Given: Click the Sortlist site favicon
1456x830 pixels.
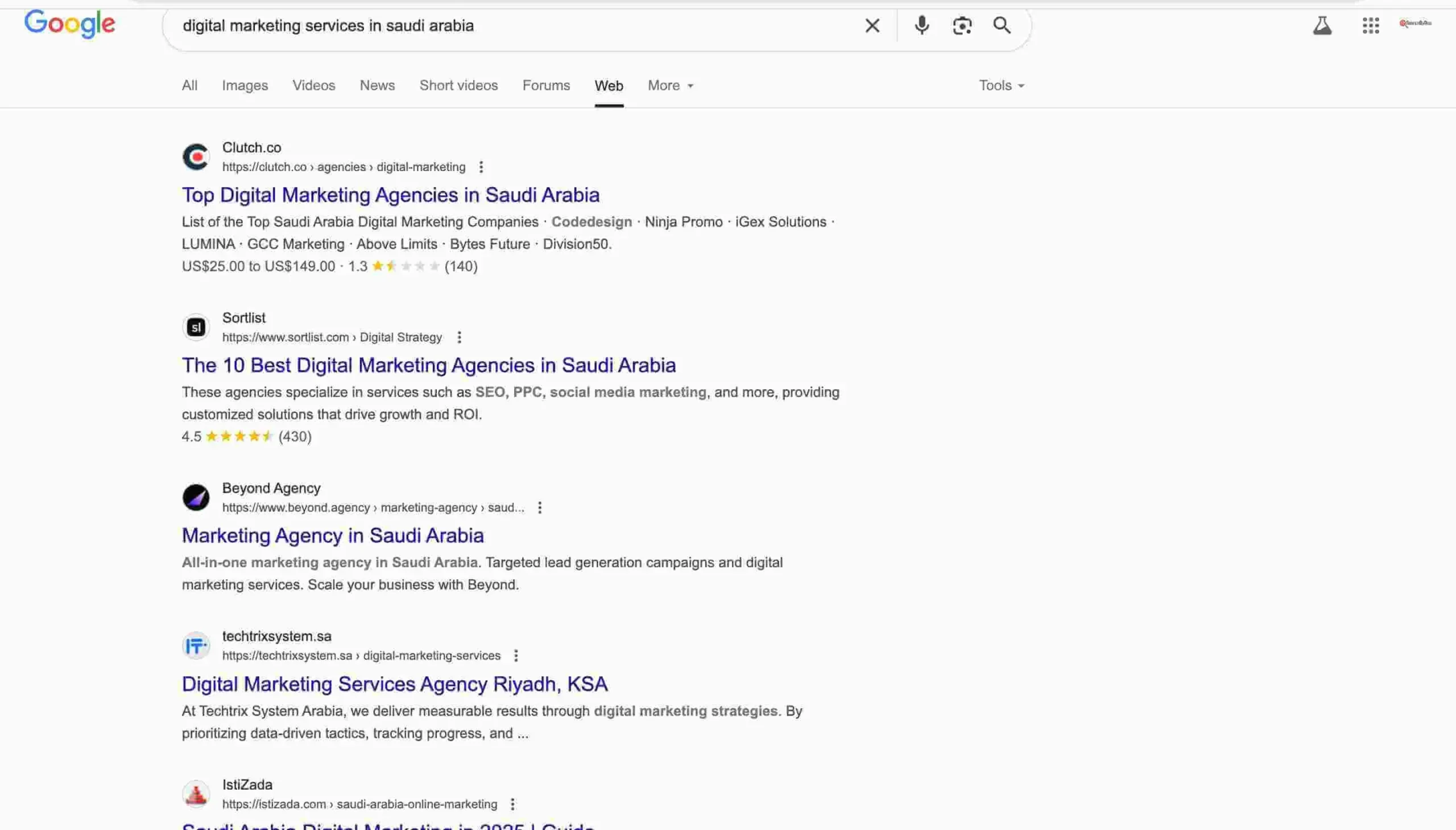Looking at the screenshot, I should [196, 326].
